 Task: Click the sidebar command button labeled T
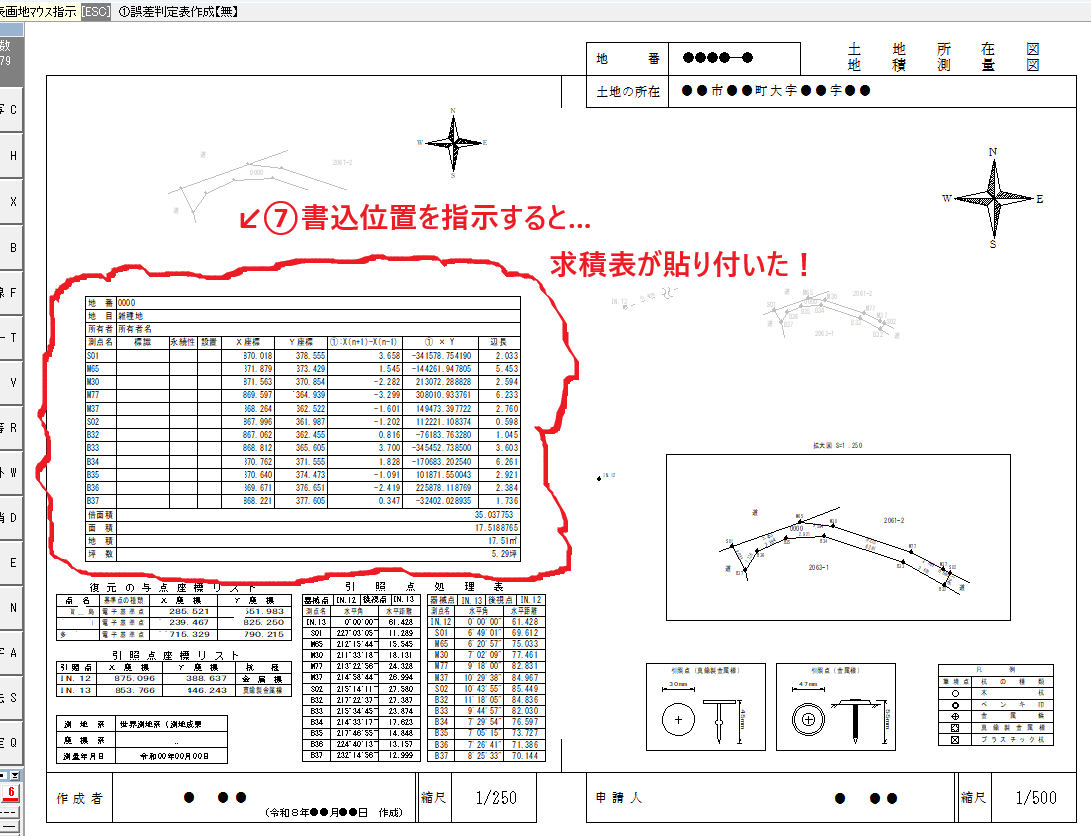[11, 337]
